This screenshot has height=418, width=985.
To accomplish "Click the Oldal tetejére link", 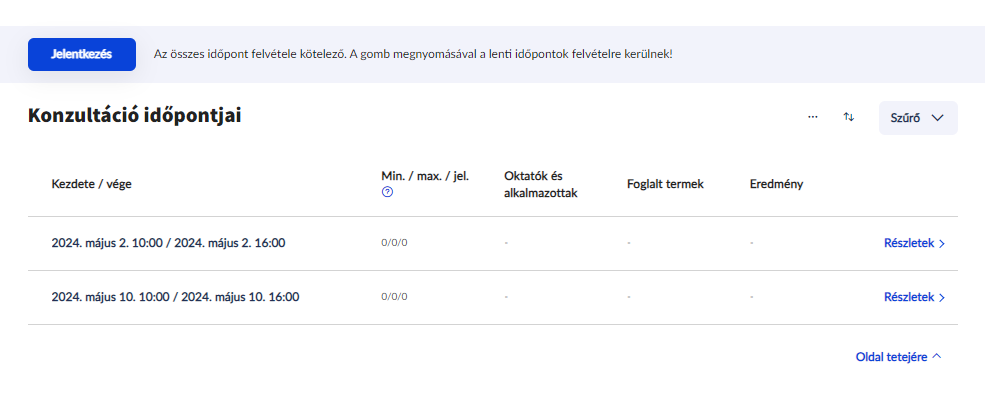I will click(892, 356).
